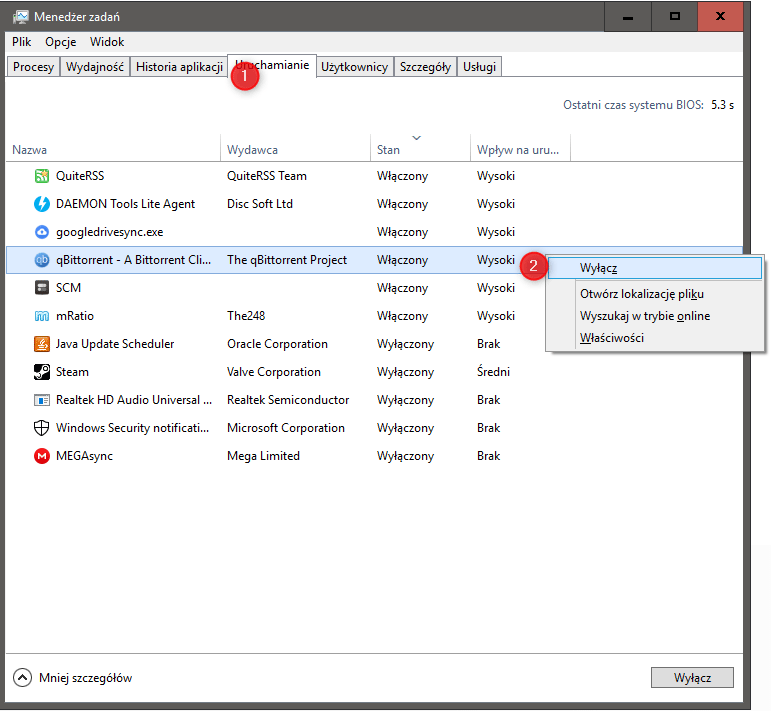Click the Wyłącz button at bottom right
Screen dimensions: 771x711
692,678
